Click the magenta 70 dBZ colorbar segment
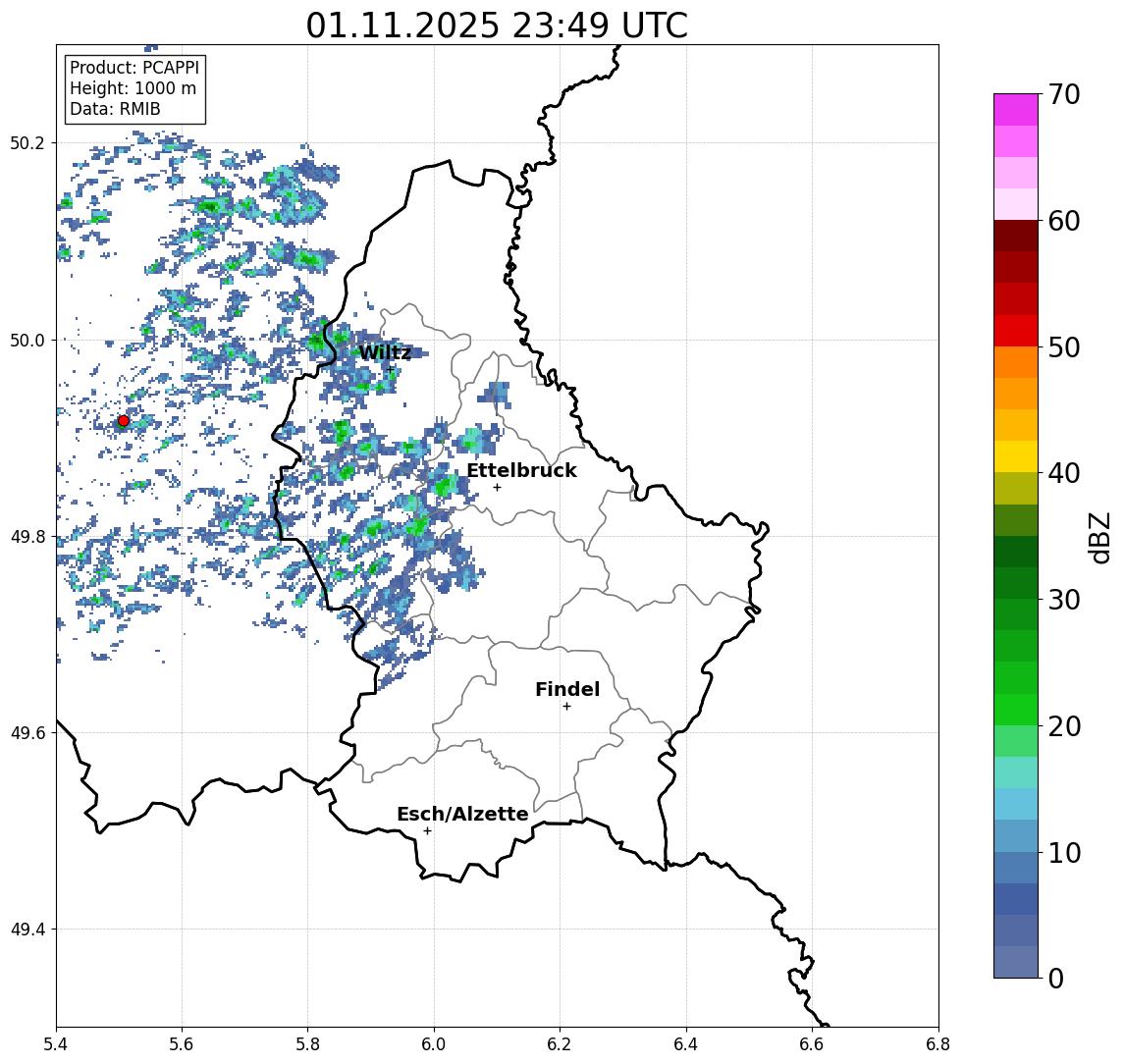 click(x=1016, y=110)
